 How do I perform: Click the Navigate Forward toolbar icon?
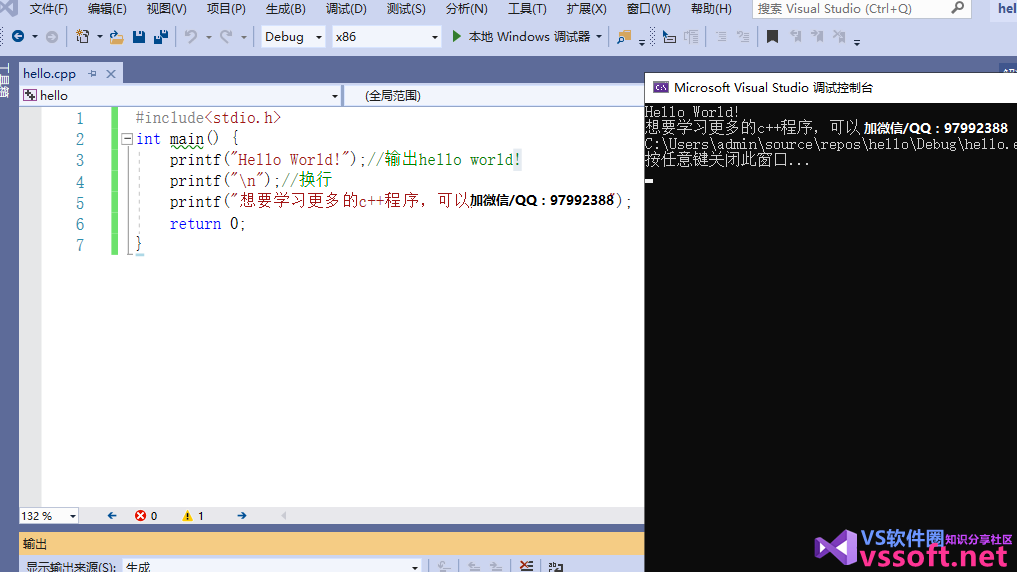tap(52, 37)
